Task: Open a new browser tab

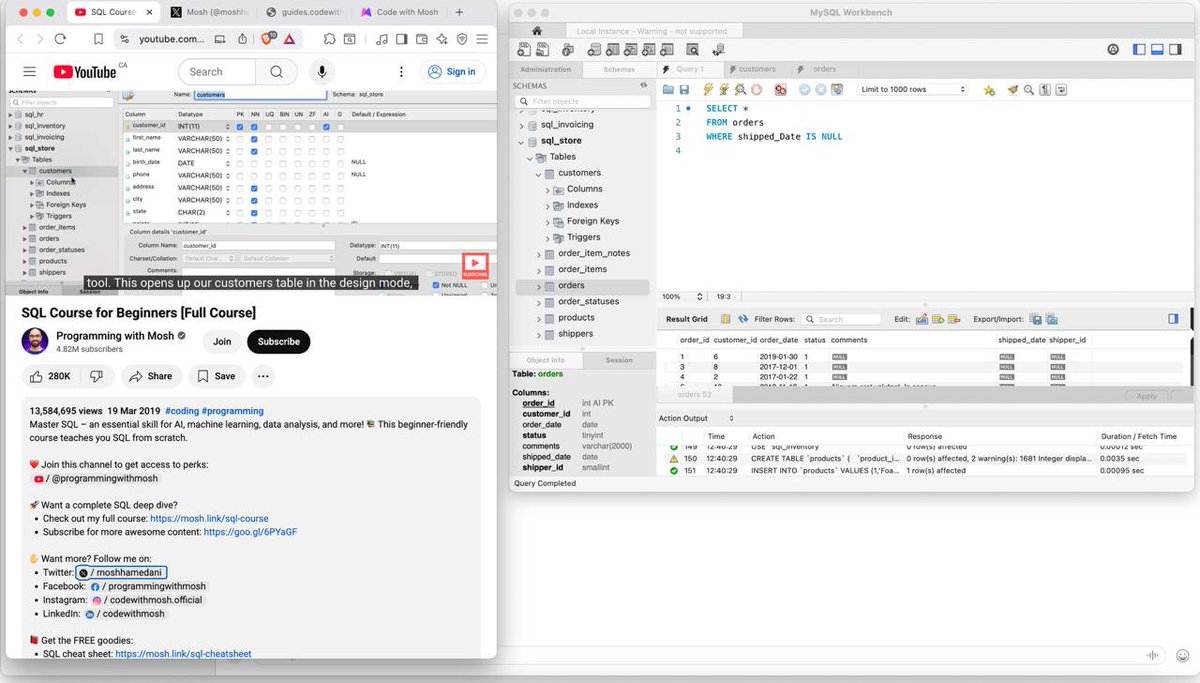Action: [460, 12]
